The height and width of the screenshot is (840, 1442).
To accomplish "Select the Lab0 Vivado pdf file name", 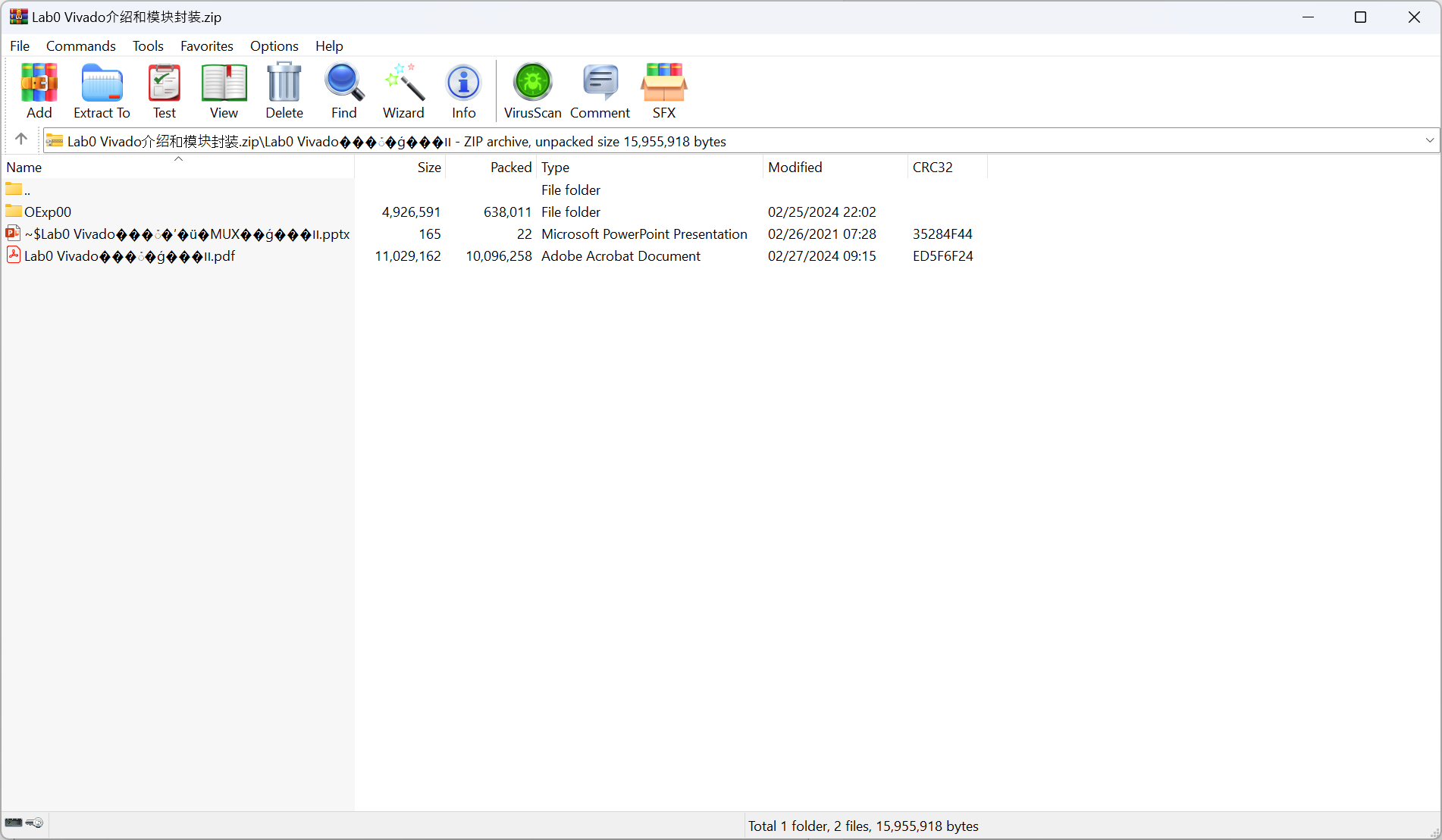I will coord(130,256).
